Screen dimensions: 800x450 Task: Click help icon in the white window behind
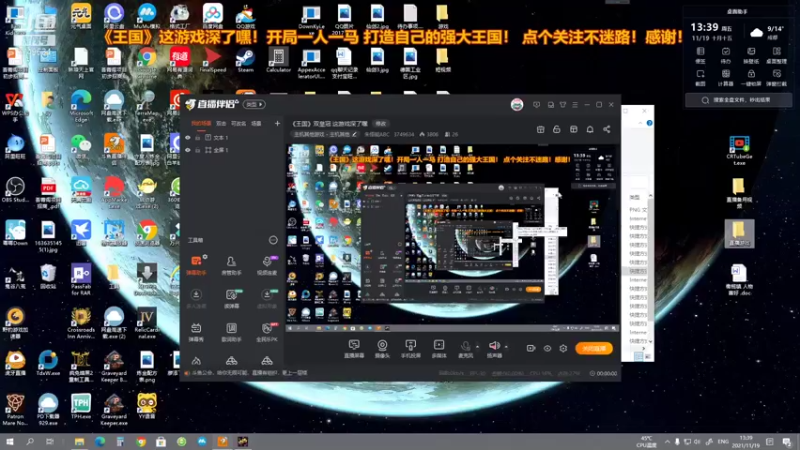(x=649, y=123)
